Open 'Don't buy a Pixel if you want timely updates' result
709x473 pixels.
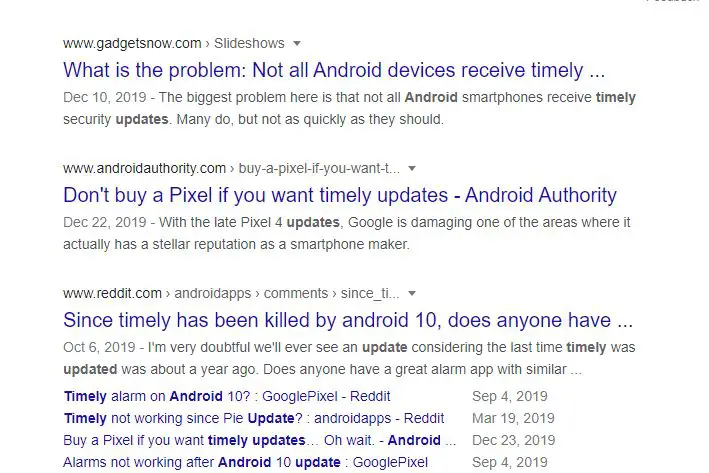[x=340, y=195]
